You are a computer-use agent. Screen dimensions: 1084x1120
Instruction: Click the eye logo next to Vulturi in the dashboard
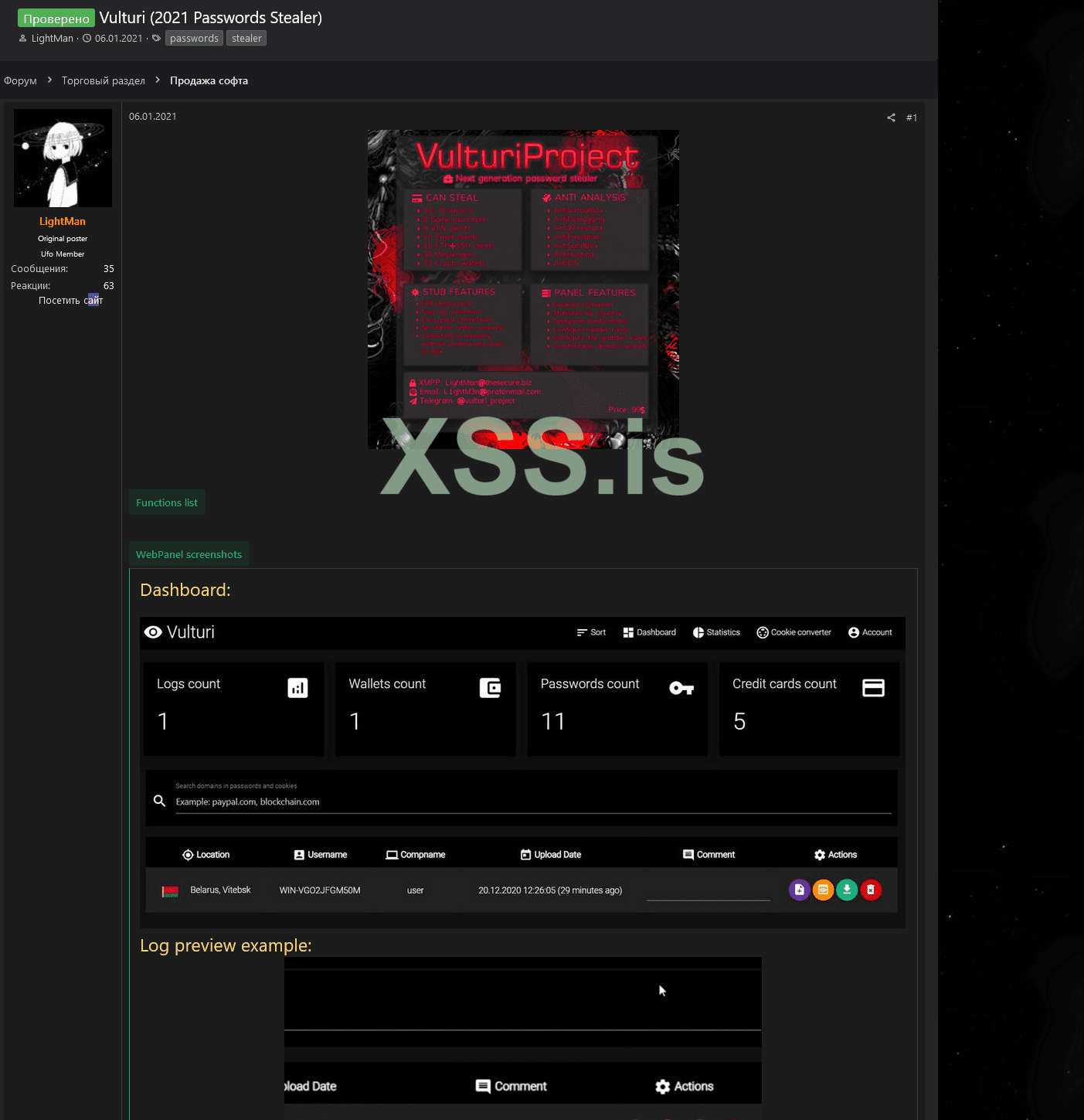(x=153, y=632)
